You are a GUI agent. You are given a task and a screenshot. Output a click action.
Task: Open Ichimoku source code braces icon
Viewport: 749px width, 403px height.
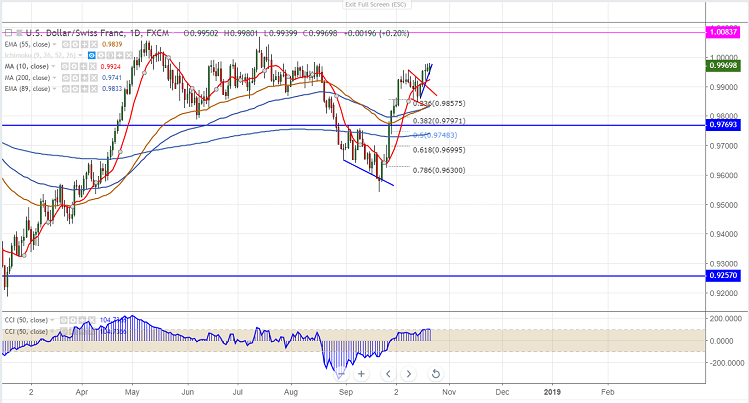coord(110,55)
